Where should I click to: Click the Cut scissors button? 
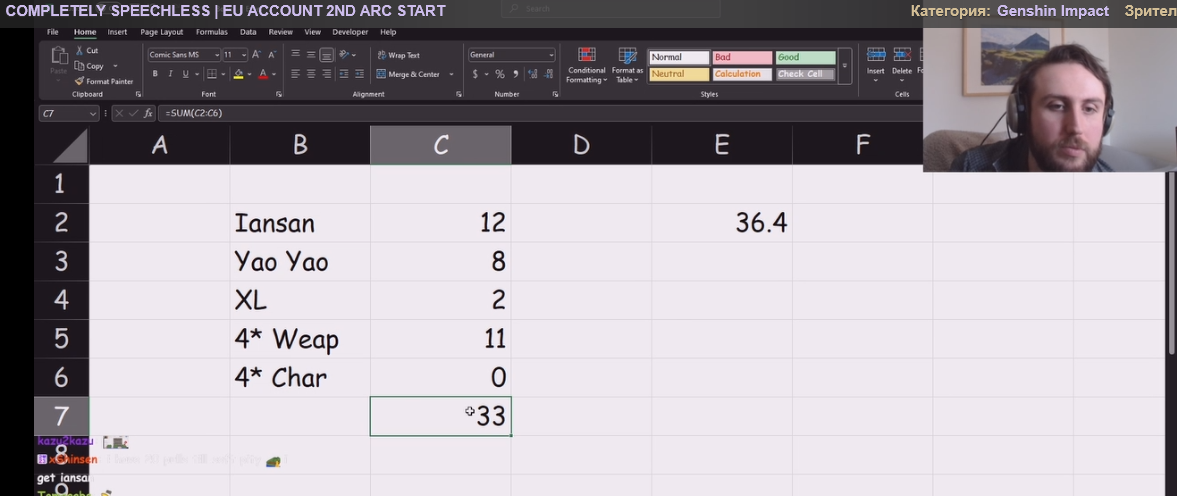86,50
